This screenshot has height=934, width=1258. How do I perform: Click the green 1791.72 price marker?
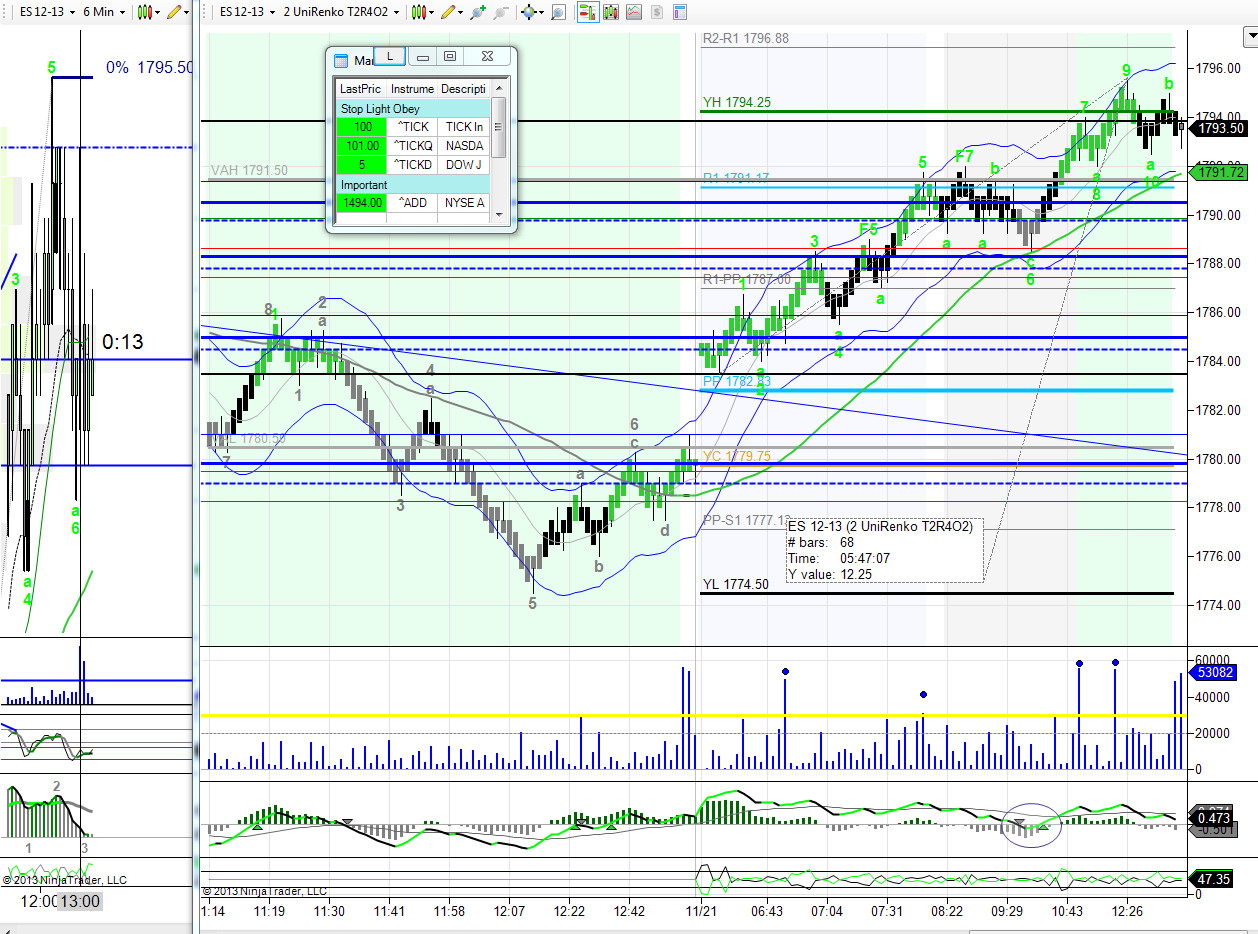pyautogui.click(x=1217, y=172)
